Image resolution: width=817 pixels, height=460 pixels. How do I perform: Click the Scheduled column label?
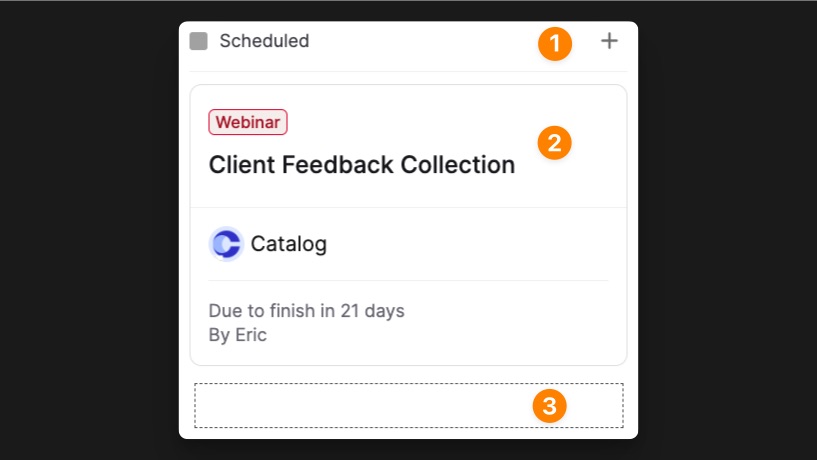(264, 41)
